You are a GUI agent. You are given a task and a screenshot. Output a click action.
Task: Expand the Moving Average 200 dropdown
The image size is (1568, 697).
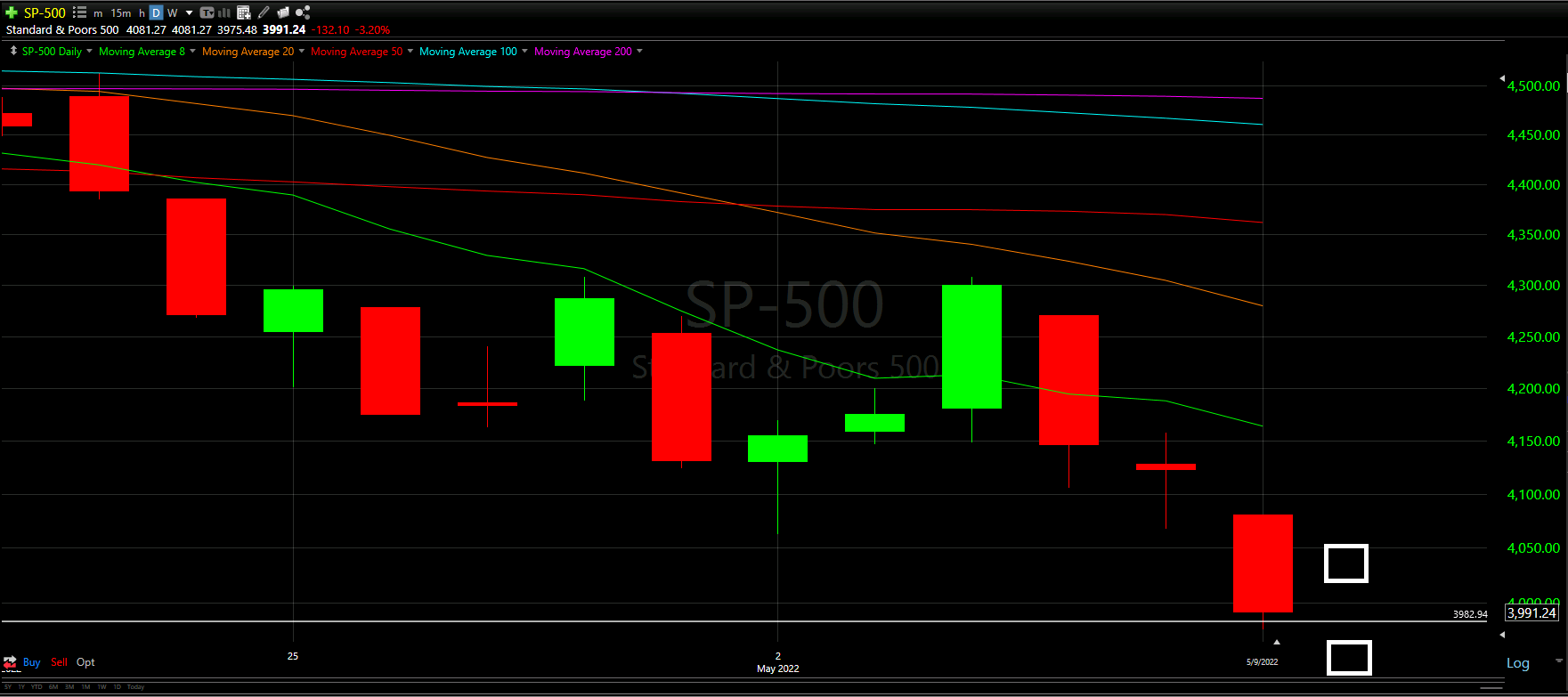point(640,51)
